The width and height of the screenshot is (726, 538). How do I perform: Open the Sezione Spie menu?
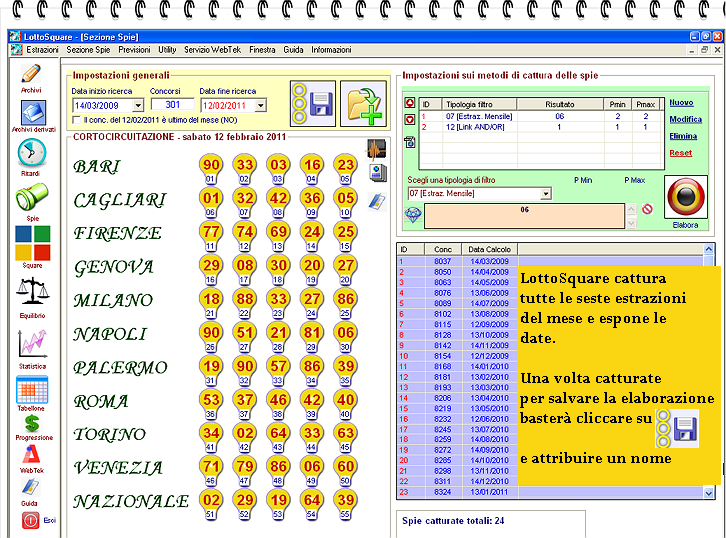(x=88, y=50)
